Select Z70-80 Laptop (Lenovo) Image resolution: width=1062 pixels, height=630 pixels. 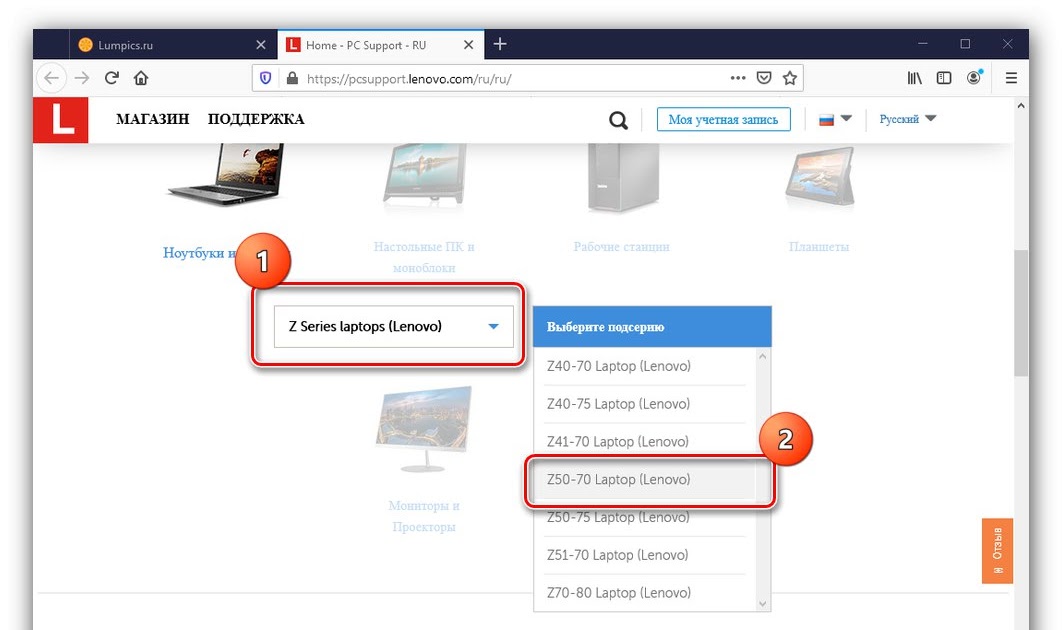pyautogui.click(x=644, y=593)
